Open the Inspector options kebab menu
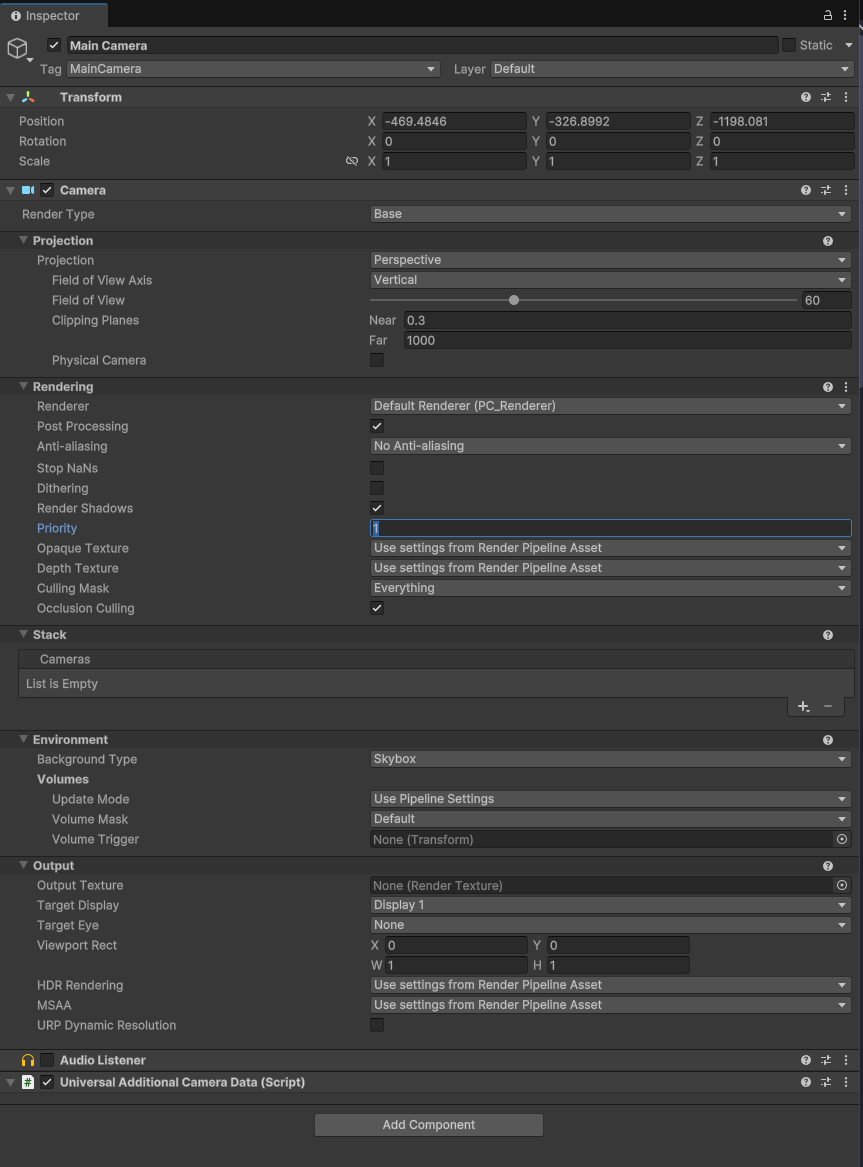This screenshot has width=863, height=1167. [846, 16]
